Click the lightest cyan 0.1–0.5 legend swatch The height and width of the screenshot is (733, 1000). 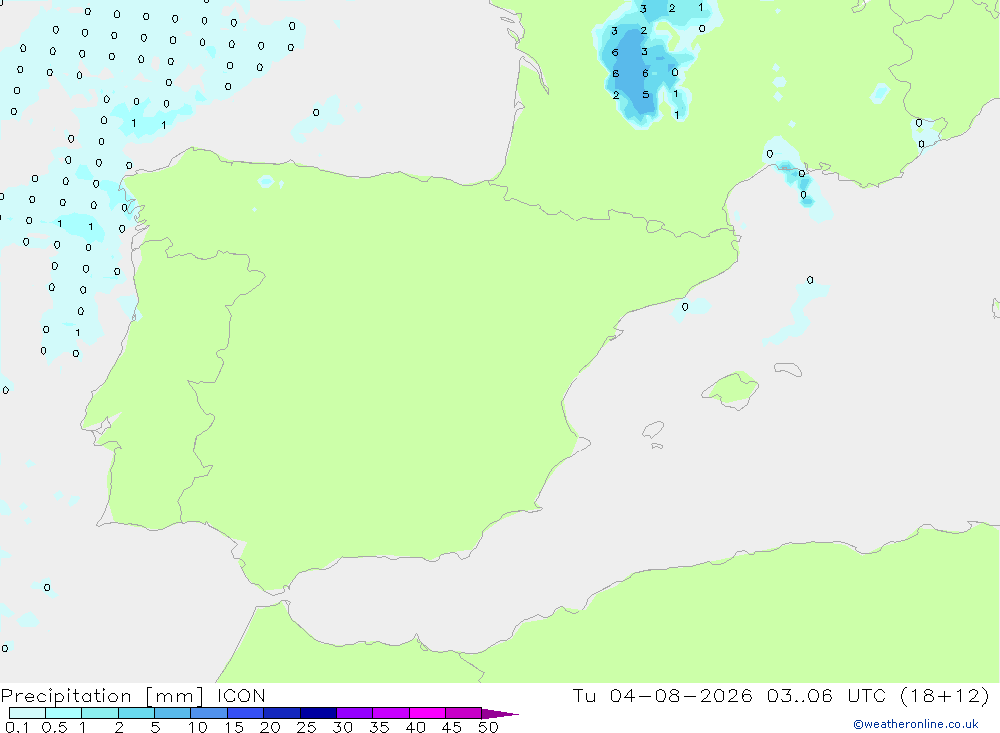pos(27,713)
